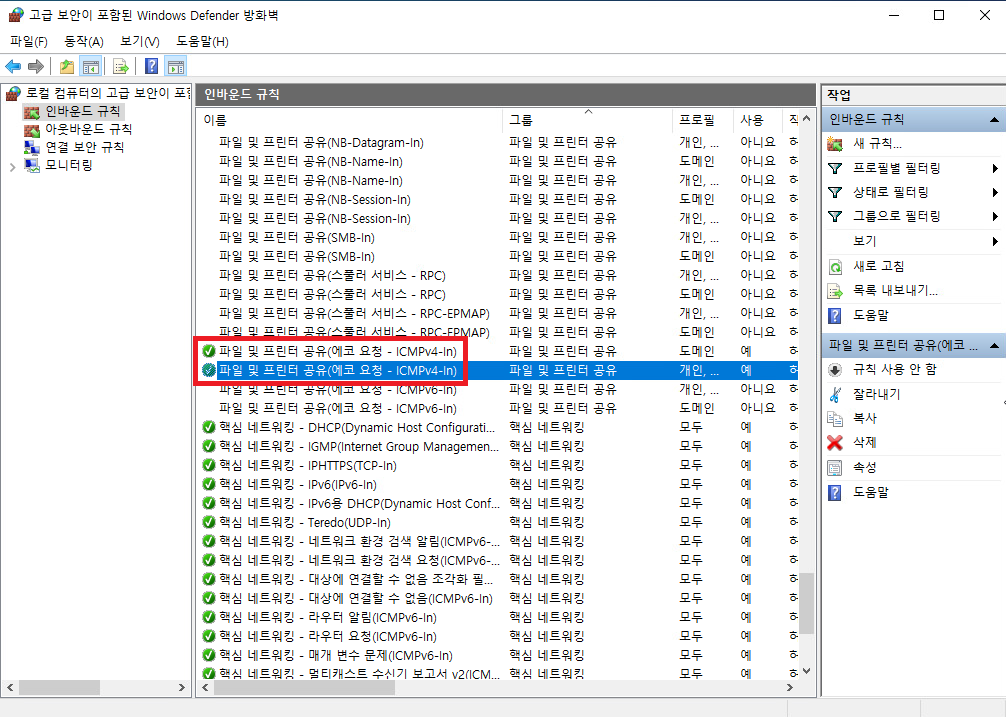Click the 상태로 필터링 funnel icon
Screen dimensions: 1006x717
click(x=835, y=192)
